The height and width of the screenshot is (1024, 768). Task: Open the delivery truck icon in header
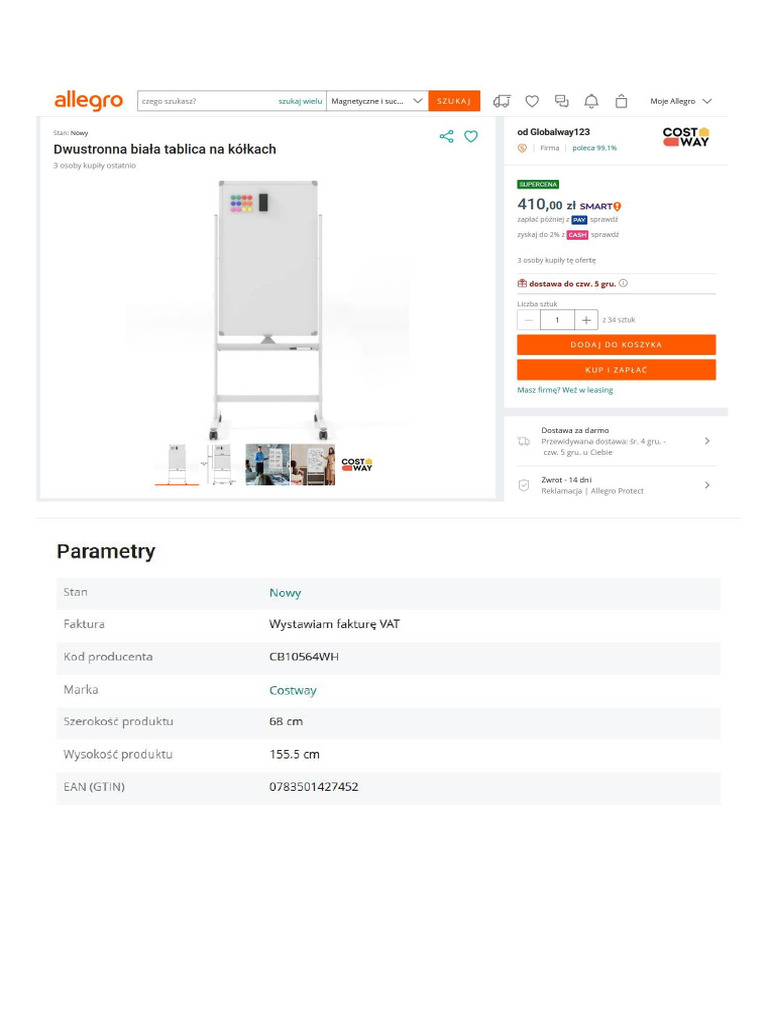click(x=502, y=101)
